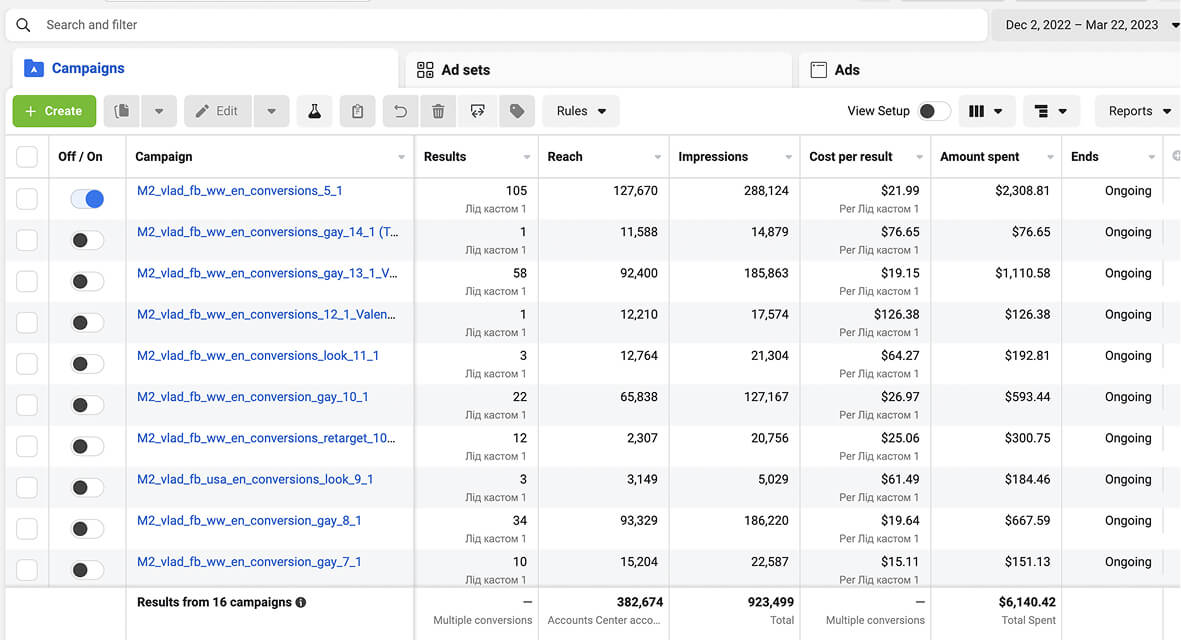This screenshot has width=1181, height=640.
Task: Click the duplicate campaign icon
Action: [121, 111]
